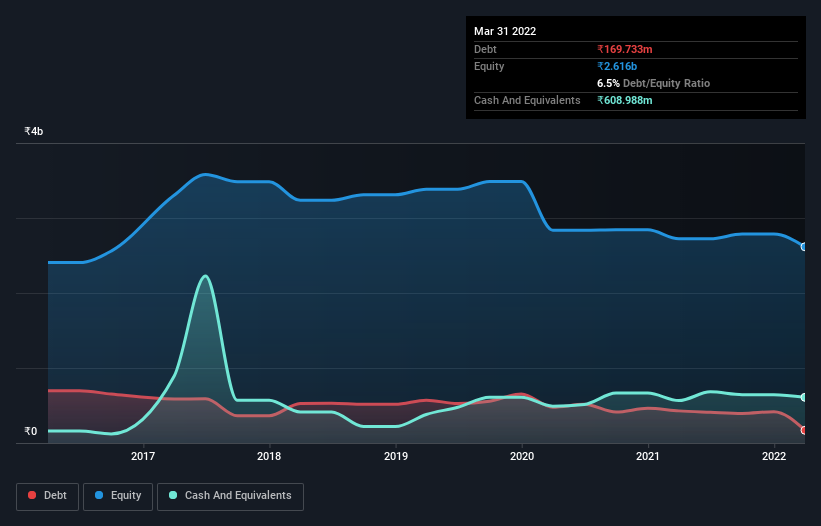Select the Debt end-point marker on chart

pyautogui.click(x=804, y=430)
